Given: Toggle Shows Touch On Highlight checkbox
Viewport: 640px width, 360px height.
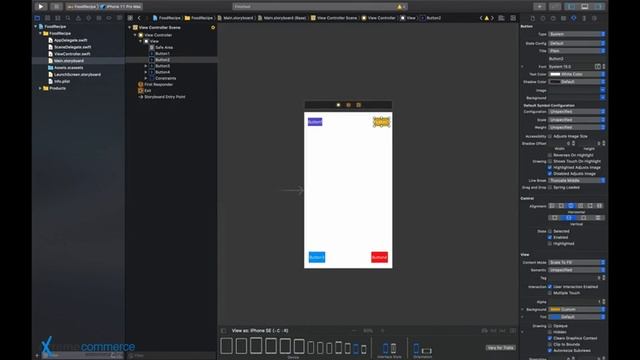Looking at the screenshot, I should pos(550,161).
